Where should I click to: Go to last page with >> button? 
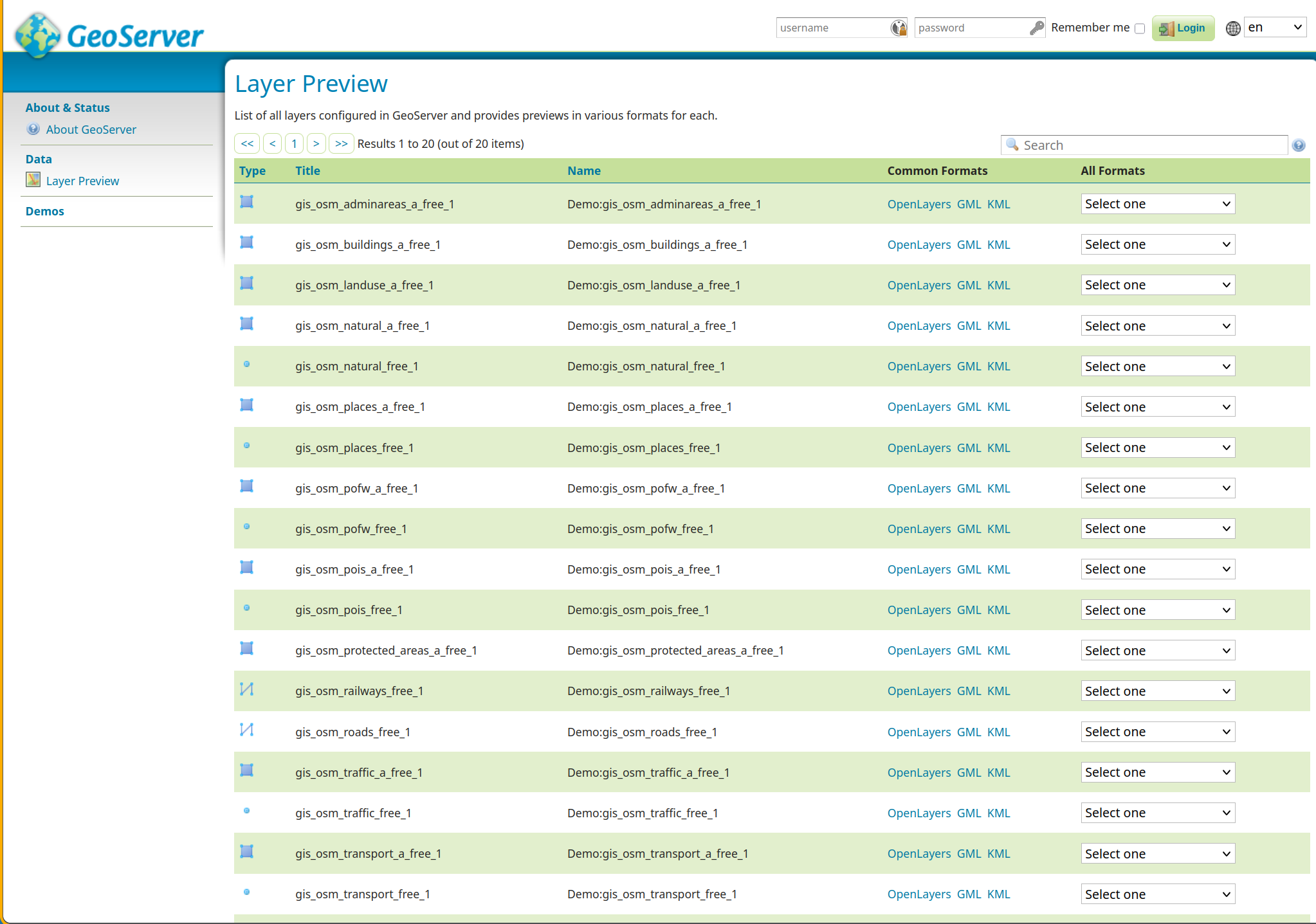click(x=342, y=143)
